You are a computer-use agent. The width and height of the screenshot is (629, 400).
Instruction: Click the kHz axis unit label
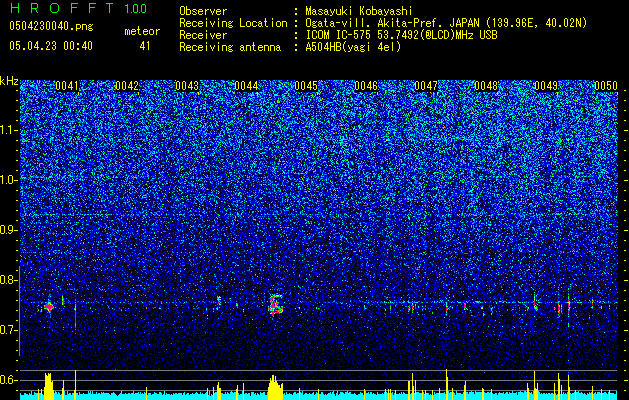coord(9,81)
